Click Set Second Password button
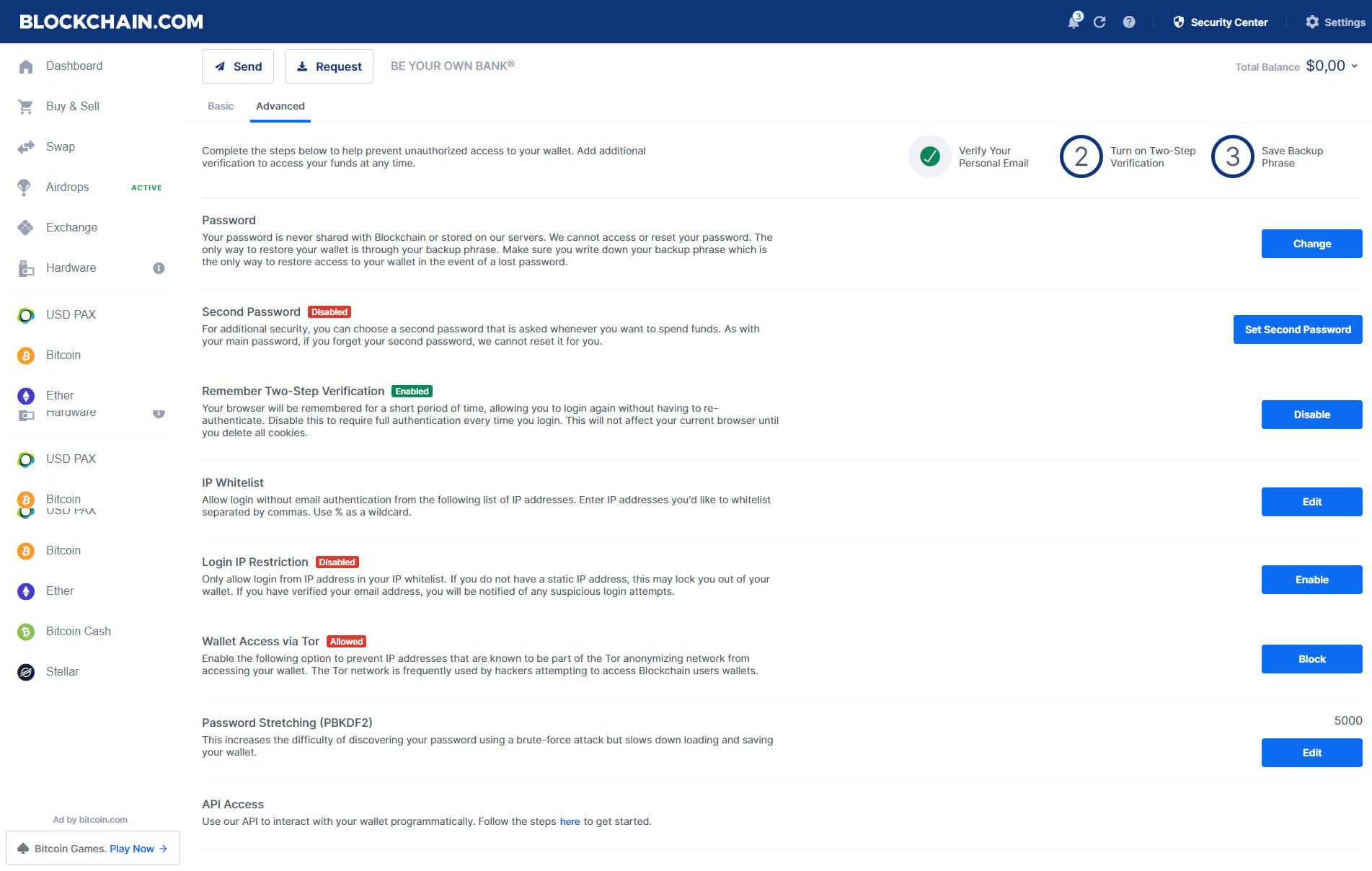1372x871 pixels. coord(1298,330)
